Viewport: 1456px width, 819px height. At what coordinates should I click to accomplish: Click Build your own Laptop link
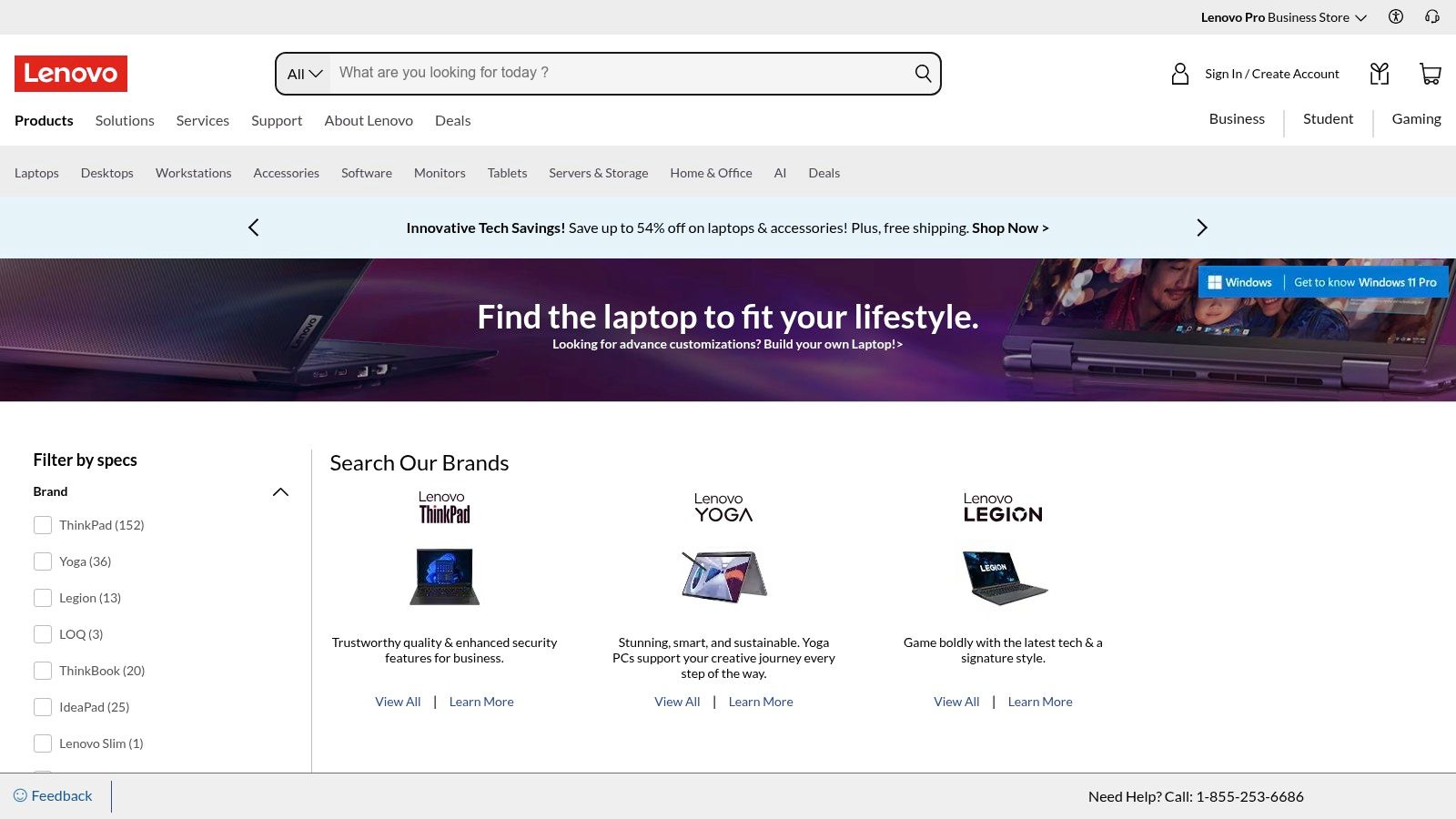(833, 344)
